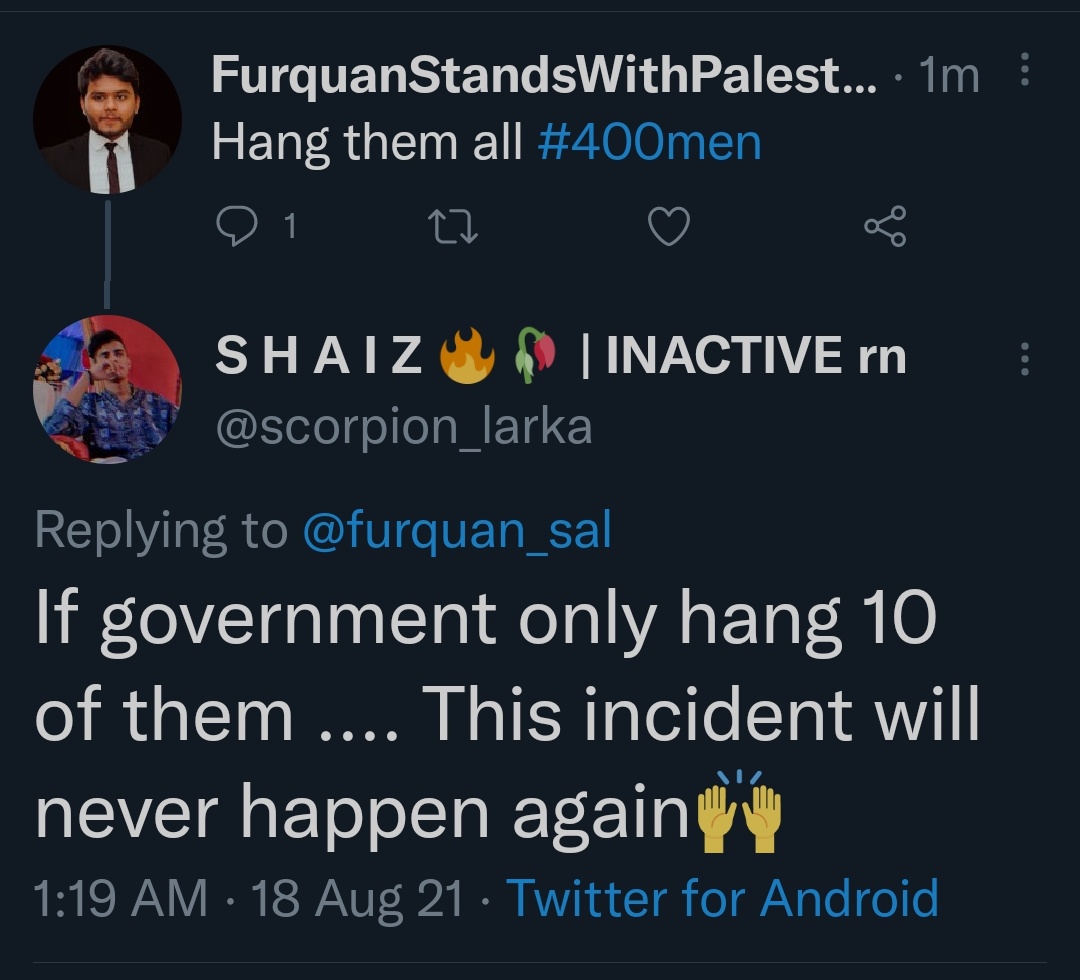Screen dimensions: 1080x980
Task: Open the @scorpion_larka handle
Action: point(404,428)
